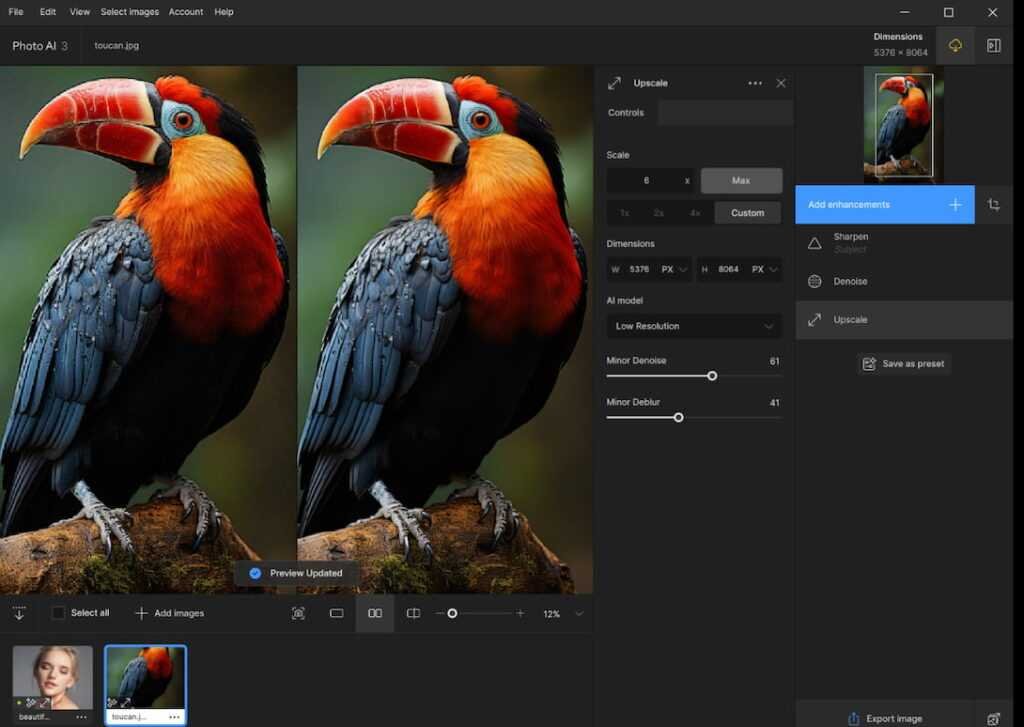This screenshot has width=1024, height=727.
Task: Open the Upscale panel three-dots menu
Action: pos(755,83)
